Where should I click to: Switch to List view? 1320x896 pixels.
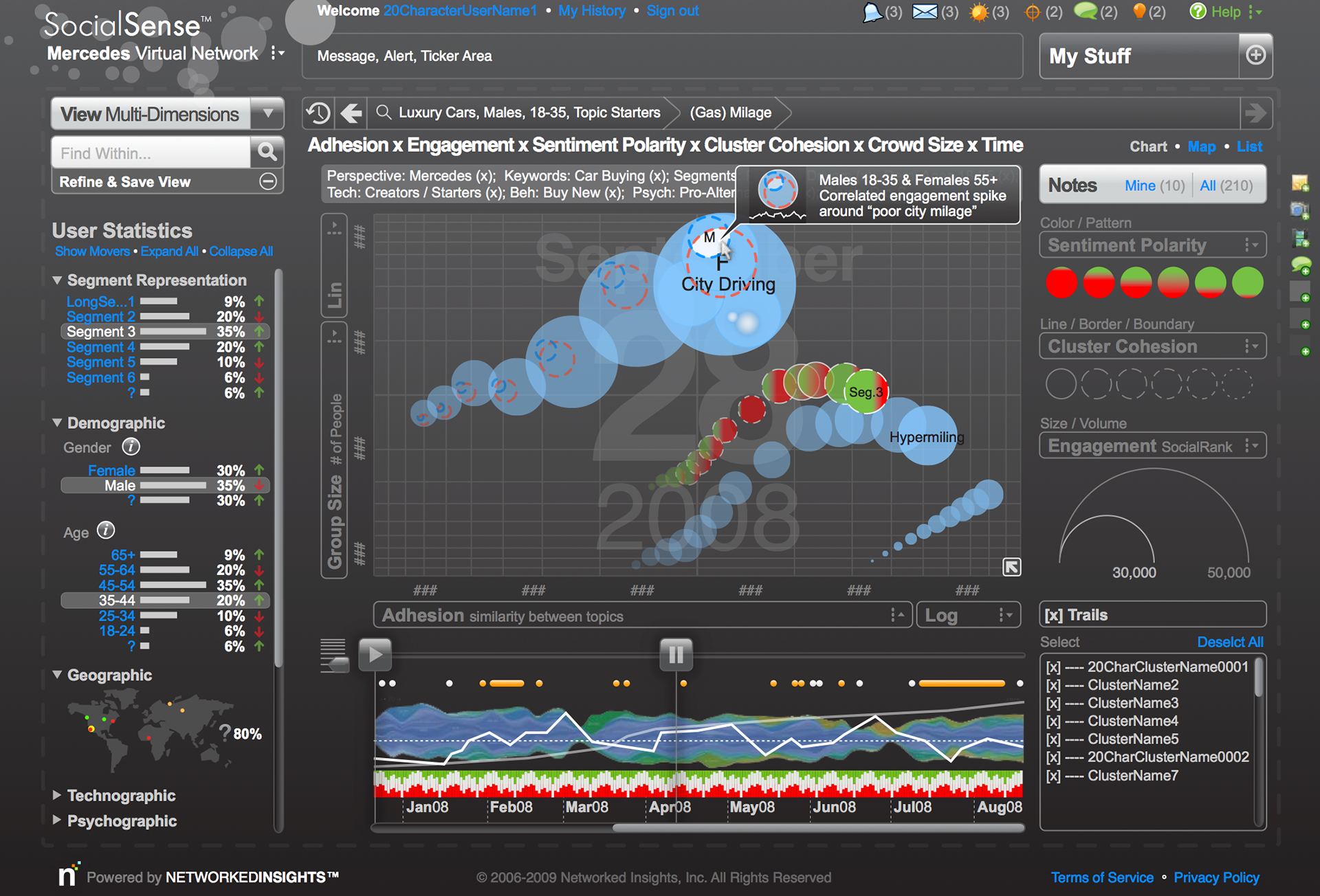(1249, 146)
